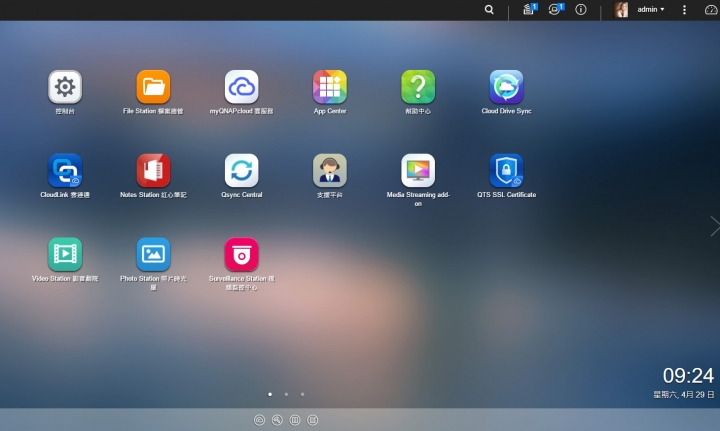Open the Helpdesk support agent icon
720x431 pixels.
[330, 170]
